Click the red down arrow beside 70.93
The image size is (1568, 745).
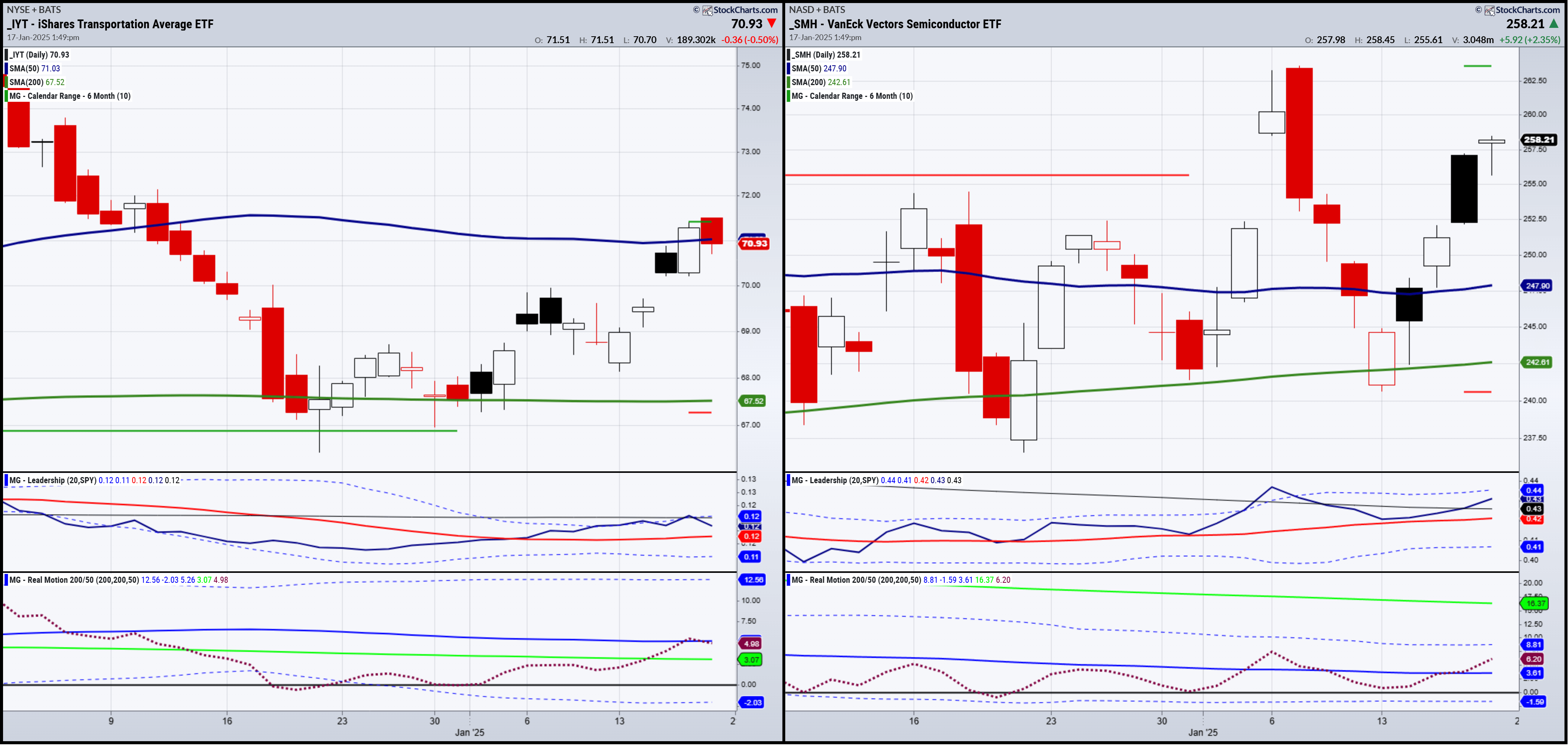(x=772, y=23)
